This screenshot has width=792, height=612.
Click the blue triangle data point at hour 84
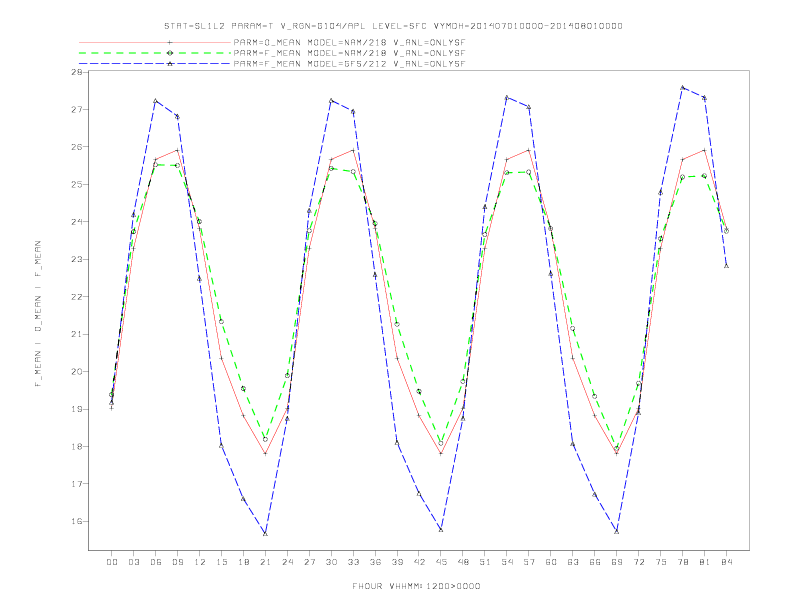click(x=726, y=266)
